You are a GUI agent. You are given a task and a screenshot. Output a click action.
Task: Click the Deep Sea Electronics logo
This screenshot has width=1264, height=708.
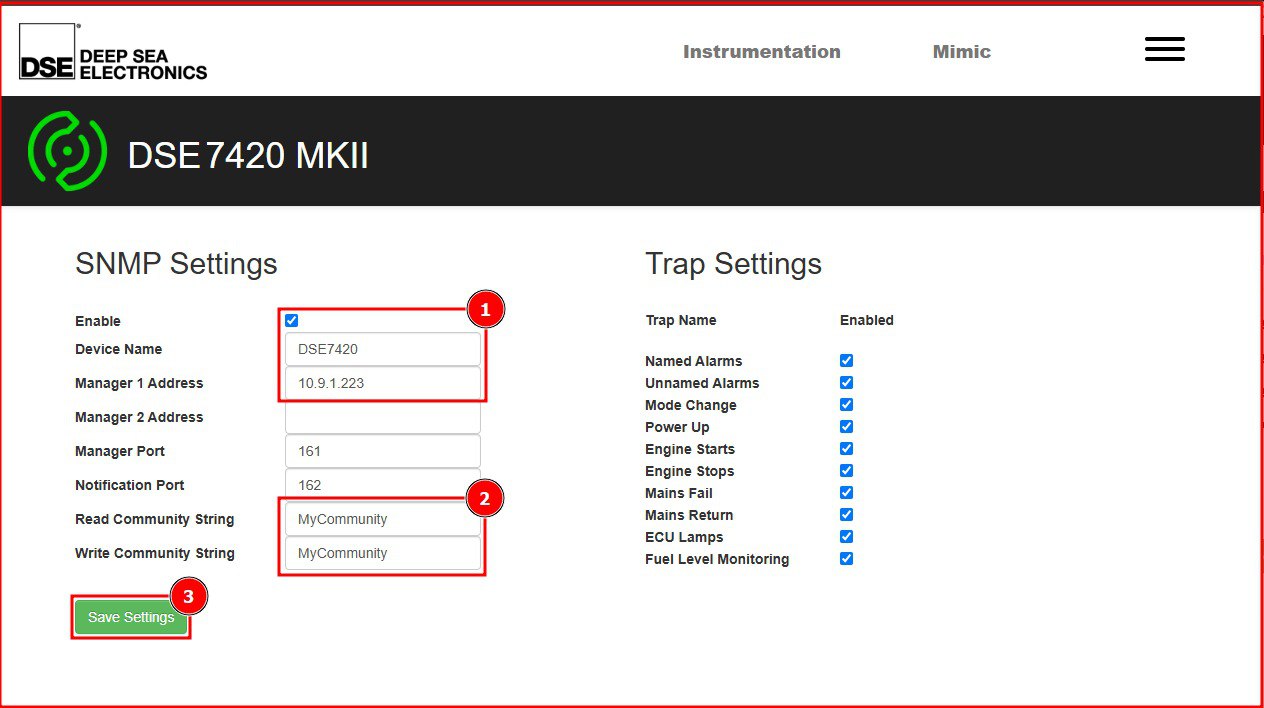[x=113, y=52]
